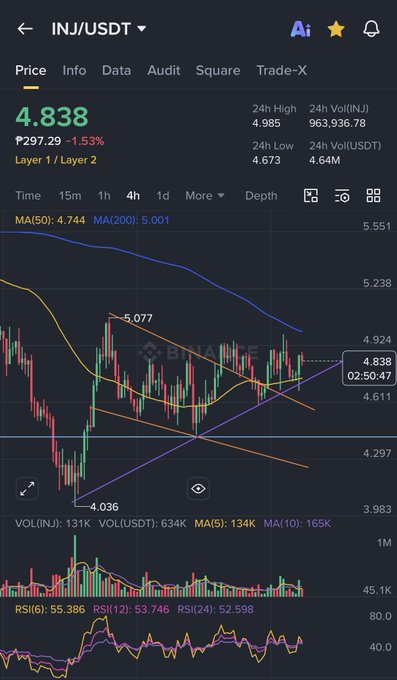The height and width of the screenshot is (680, 397).
Task: Tap the MA(5): 134K volume label
Action: coord(225,523)
